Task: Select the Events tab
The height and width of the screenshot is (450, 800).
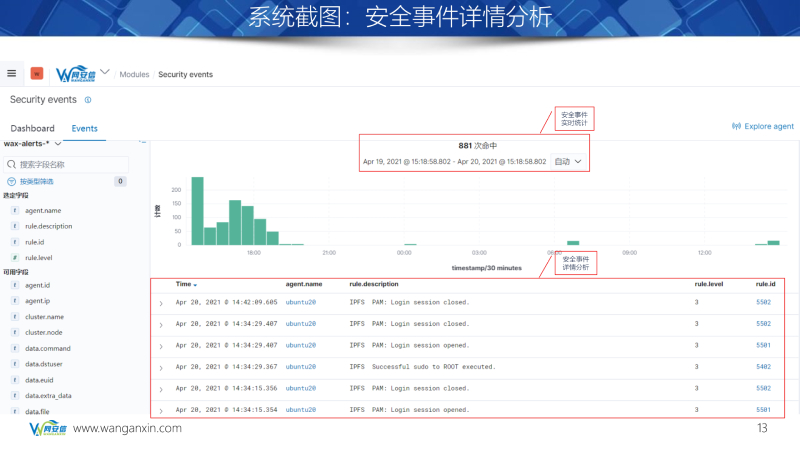Action: pyautogui.click(x=84, y=129)
